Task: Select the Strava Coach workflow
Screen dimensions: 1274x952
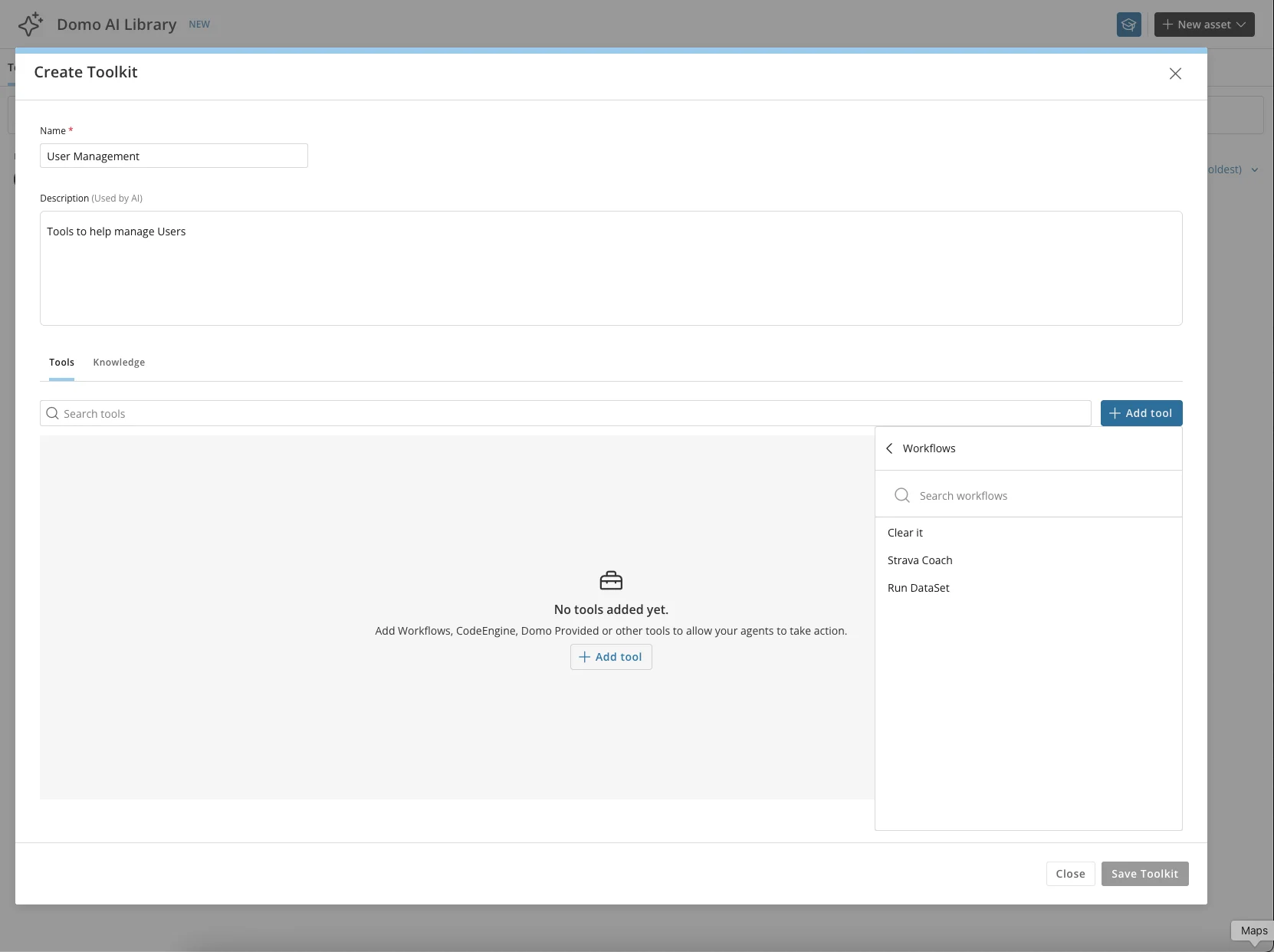Action: [1029, 560]
